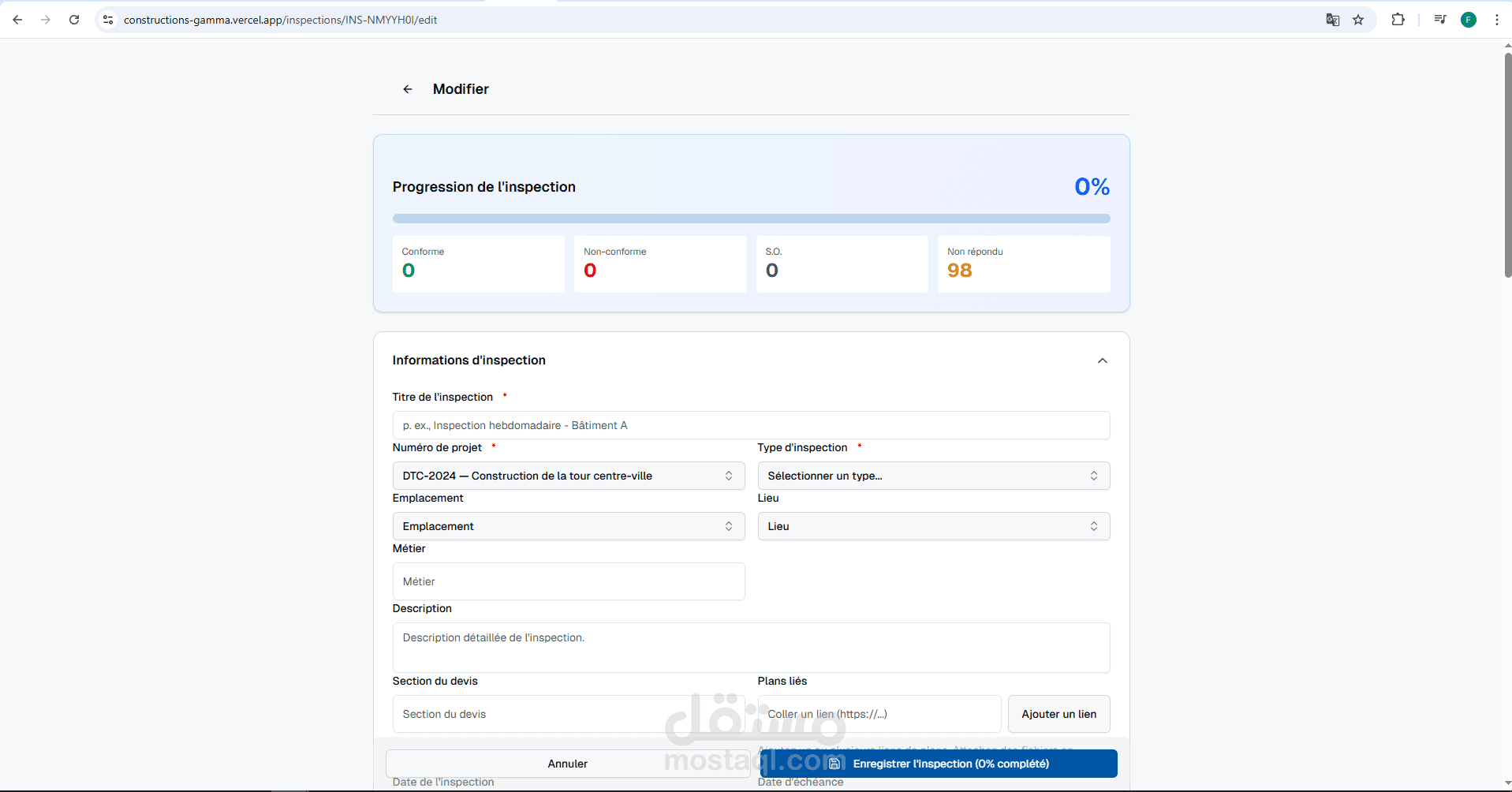Viewport: 1512px width, 792px height.
Task: Click Enregistrer l'inspection button
Action: pos(939,764)
